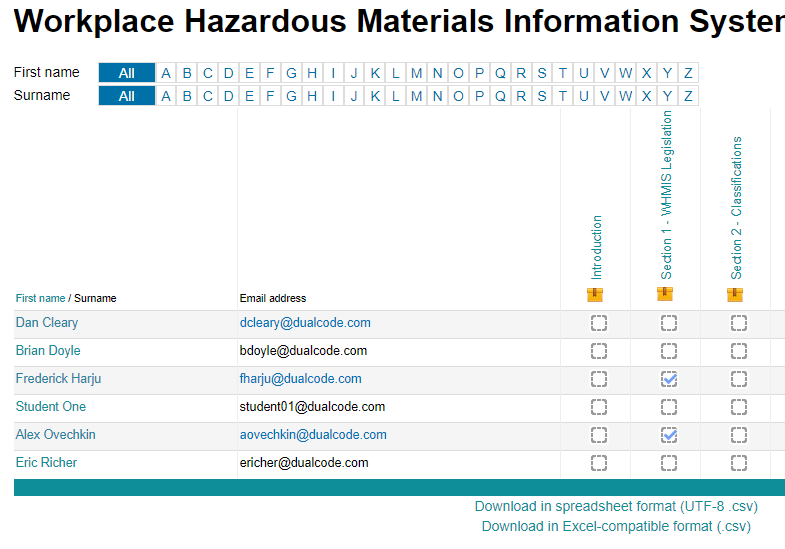This screenshot has height=549, width=785.
Task: Click the Section 1 WHMIS Legislation icon
Action: tap(665, 294)
